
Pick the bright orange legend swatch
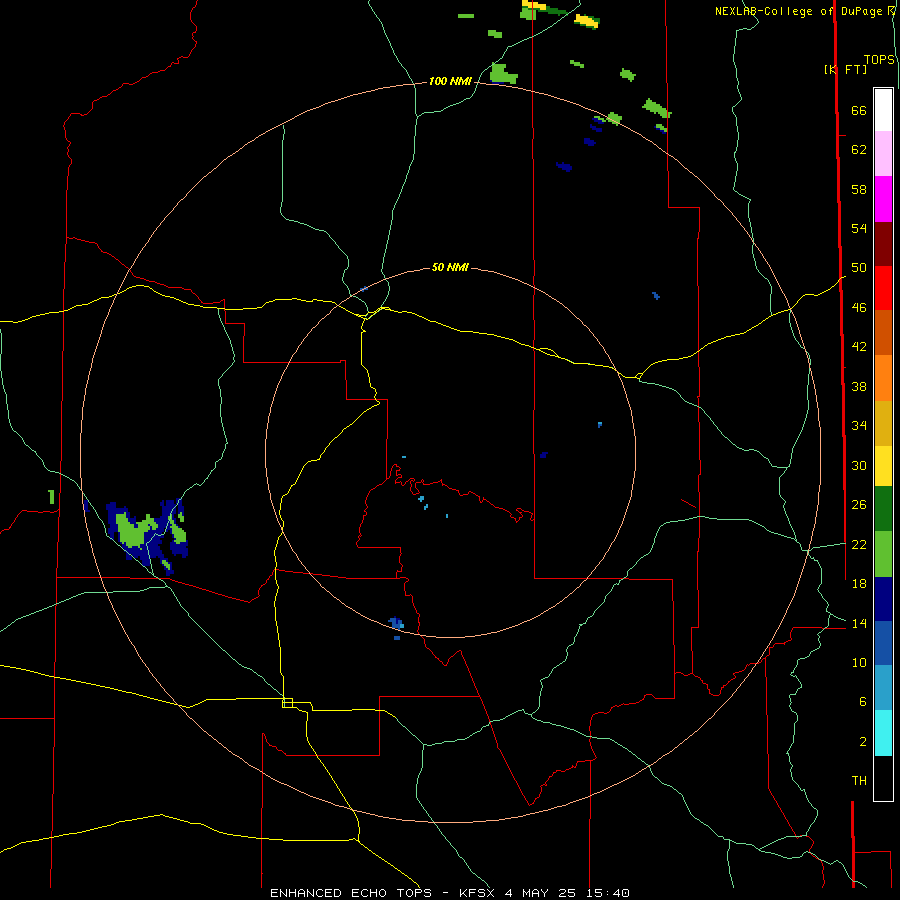pos(883,378)
